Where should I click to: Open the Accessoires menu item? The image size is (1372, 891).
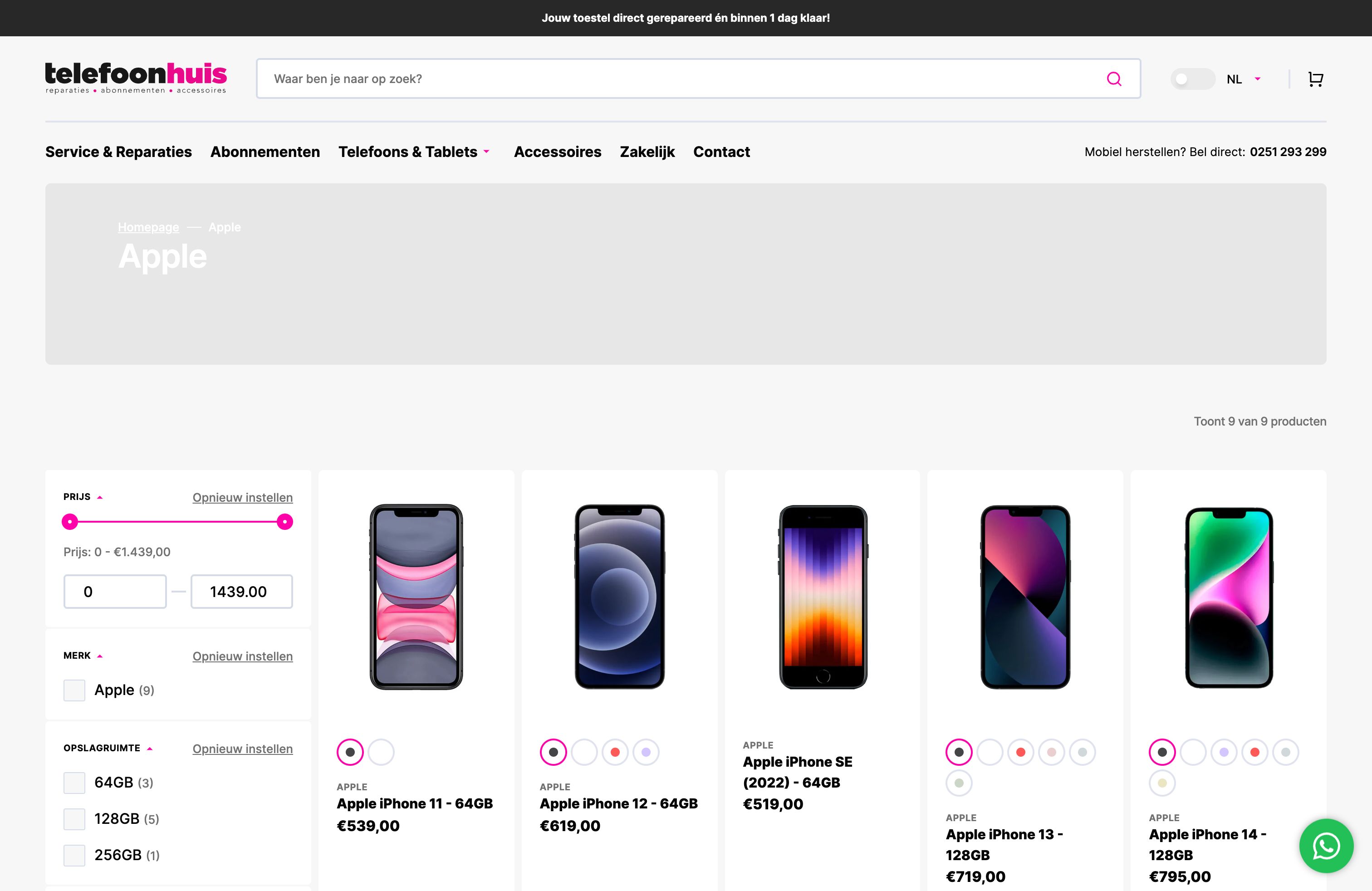click(x=558, y=152)
